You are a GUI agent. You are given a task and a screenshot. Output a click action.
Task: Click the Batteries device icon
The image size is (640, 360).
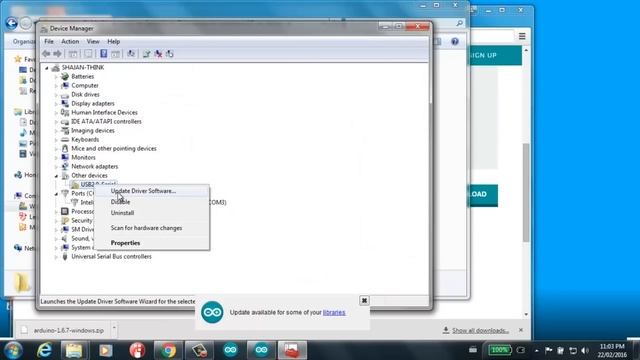(x=65, y=76)
